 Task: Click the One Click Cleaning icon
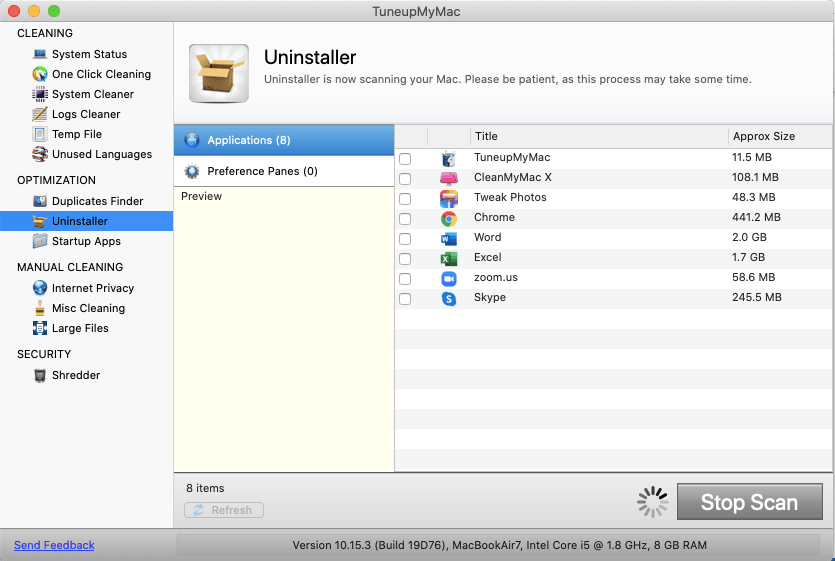(40, 74)
